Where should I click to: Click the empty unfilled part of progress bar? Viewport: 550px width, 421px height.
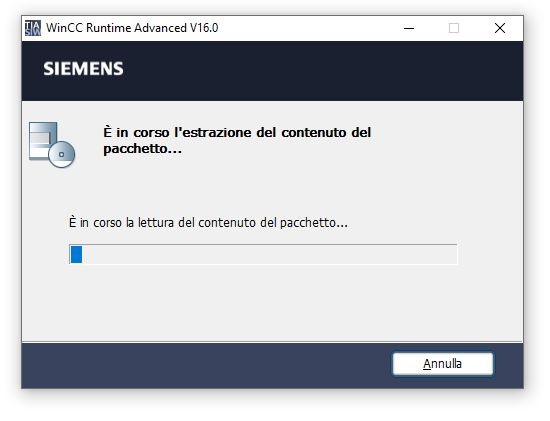[269, 254]
